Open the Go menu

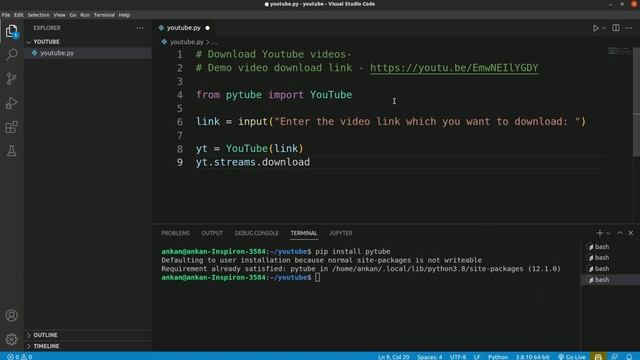(73, 15)
